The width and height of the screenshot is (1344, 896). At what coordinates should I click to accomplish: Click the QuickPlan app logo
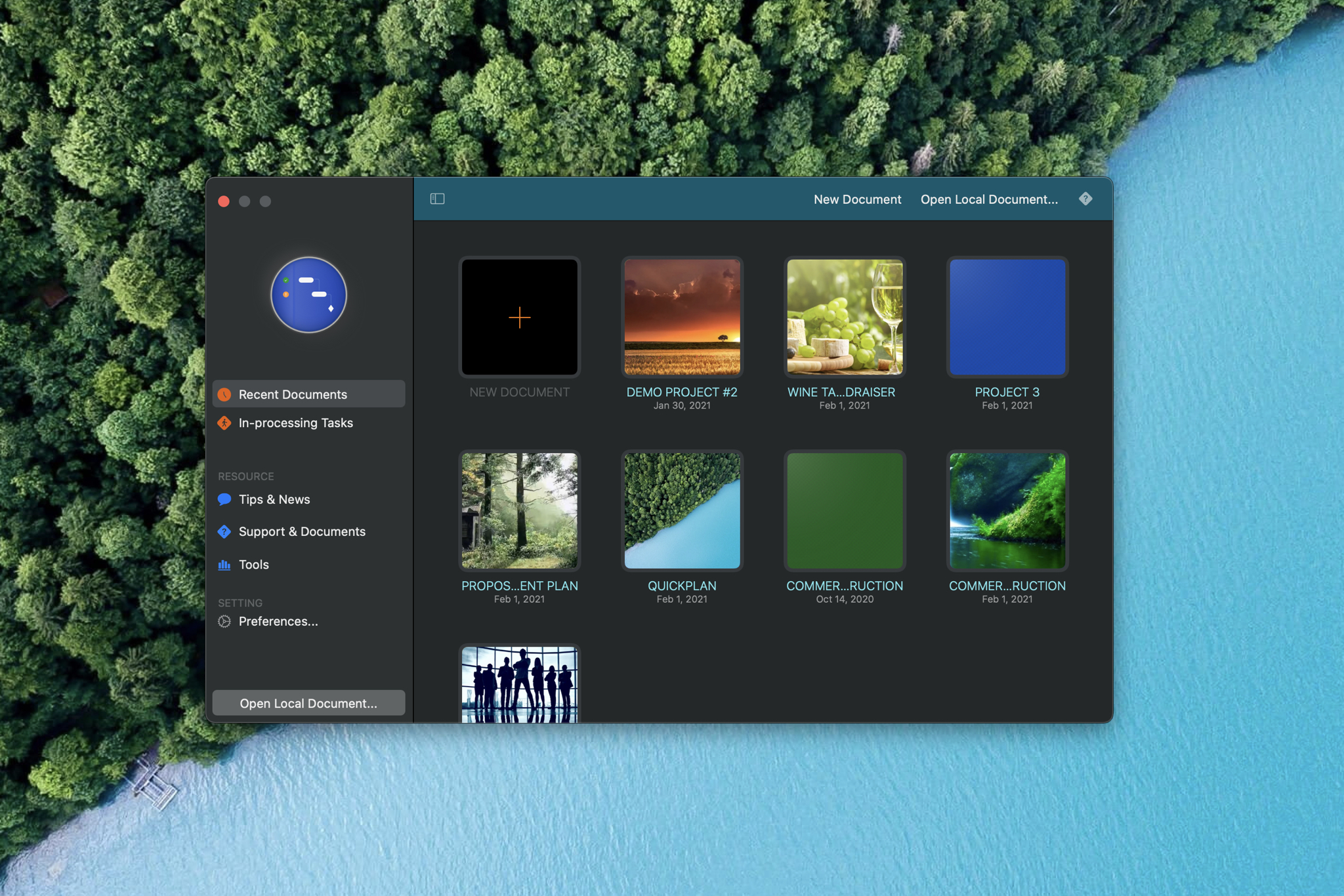308,295
